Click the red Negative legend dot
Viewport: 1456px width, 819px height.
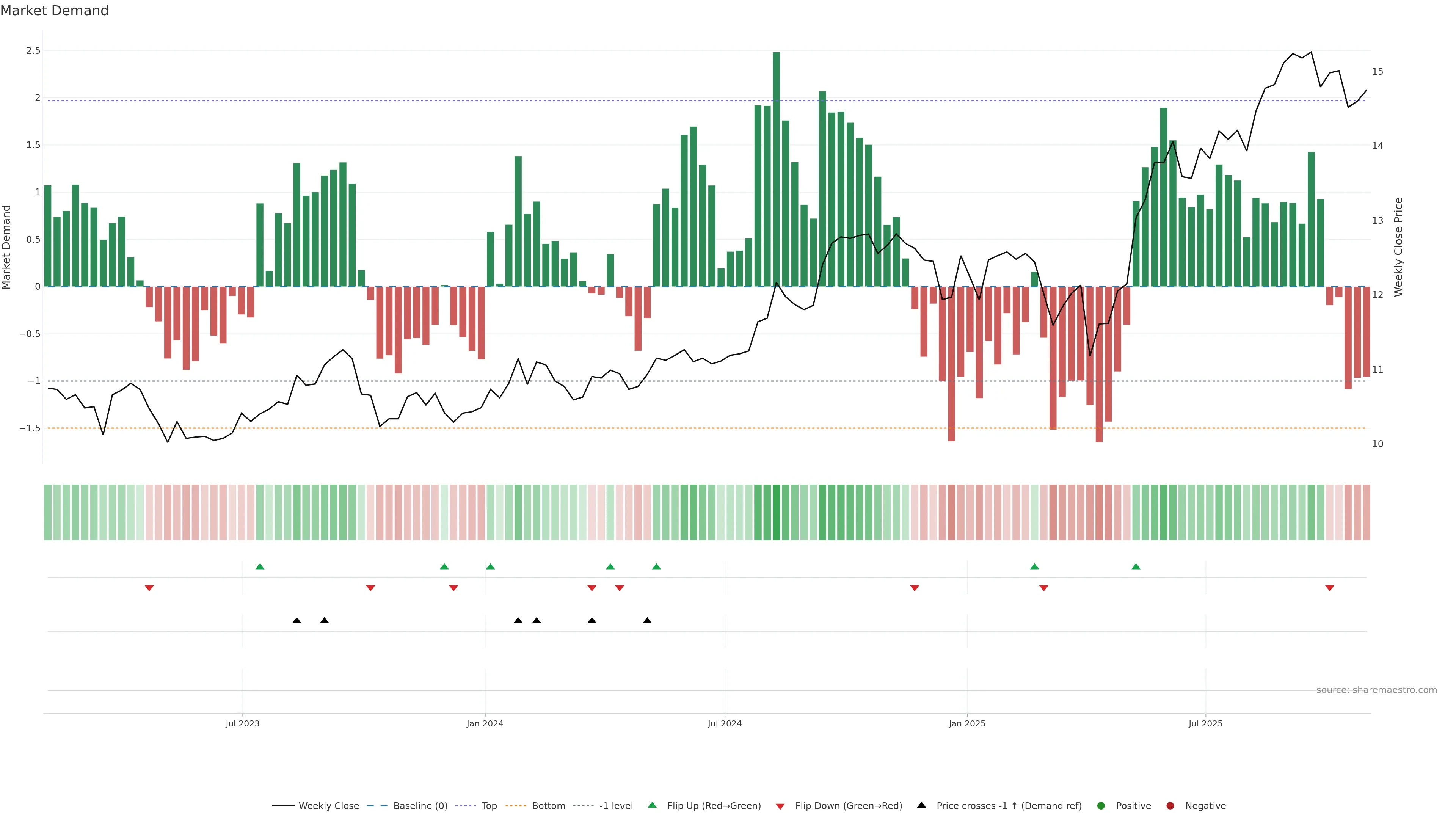pyautogui.click(x=1170, y=805)
